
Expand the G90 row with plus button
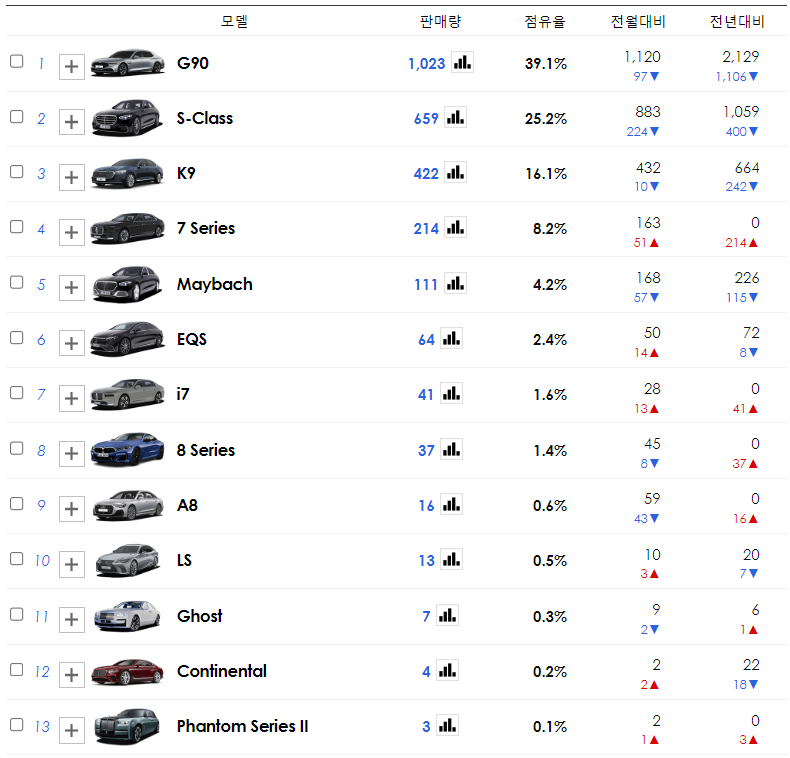tap(72, 67)
